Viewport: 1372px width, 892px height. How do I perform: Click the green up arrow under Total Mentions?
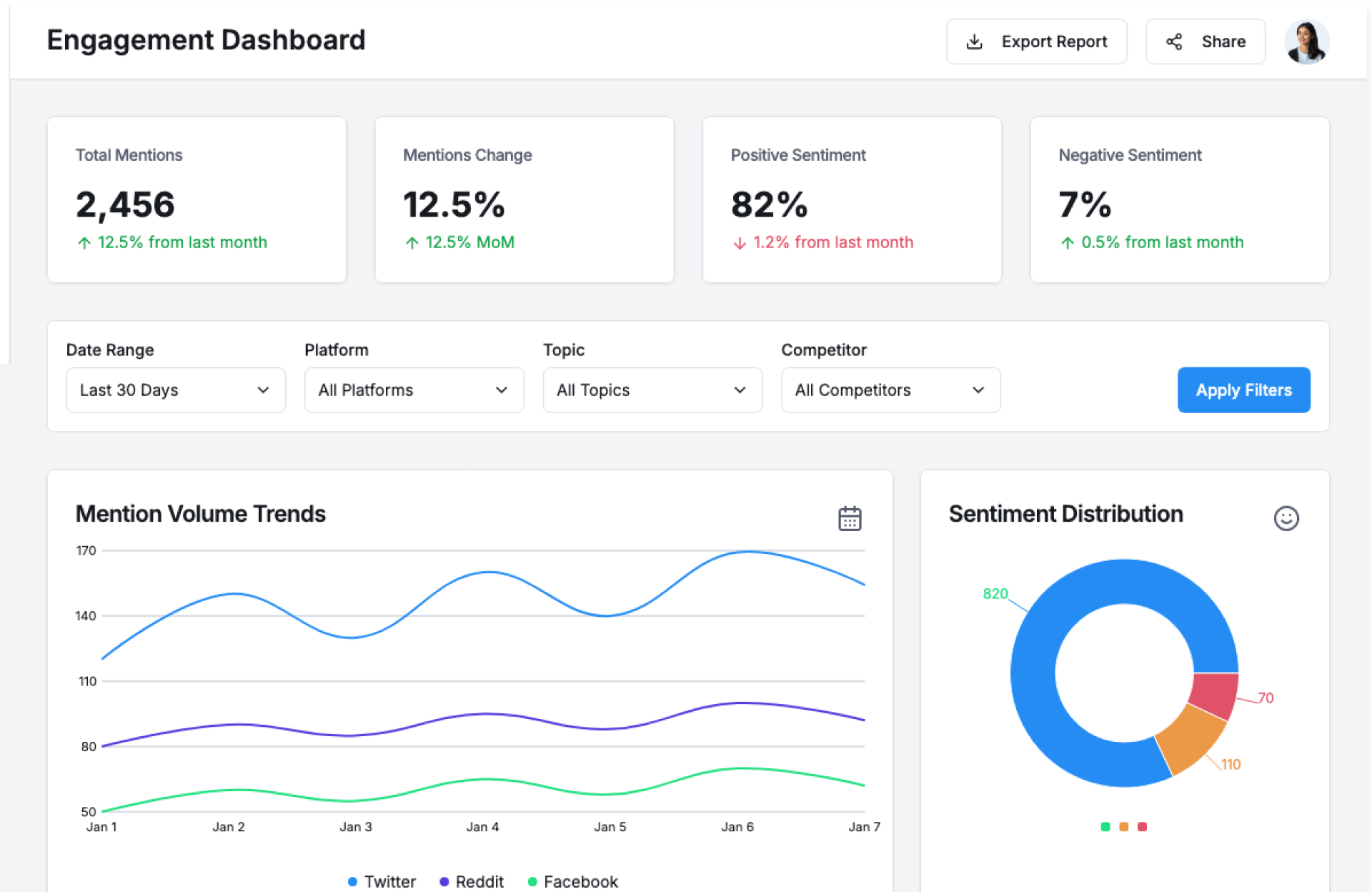pyautogui.click(x=84, y=243)
